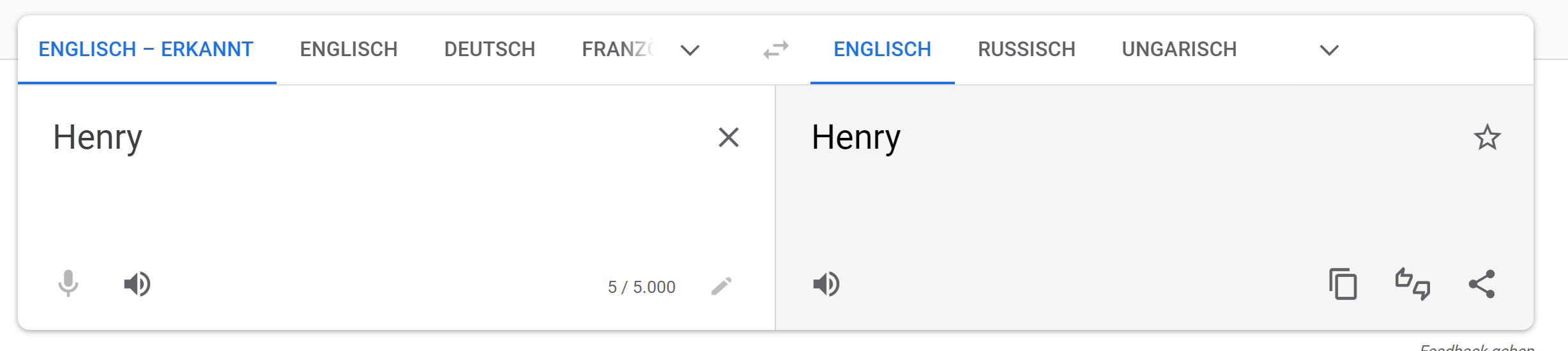Rate this translation with thumbs icon

(x=1412, y=284)
